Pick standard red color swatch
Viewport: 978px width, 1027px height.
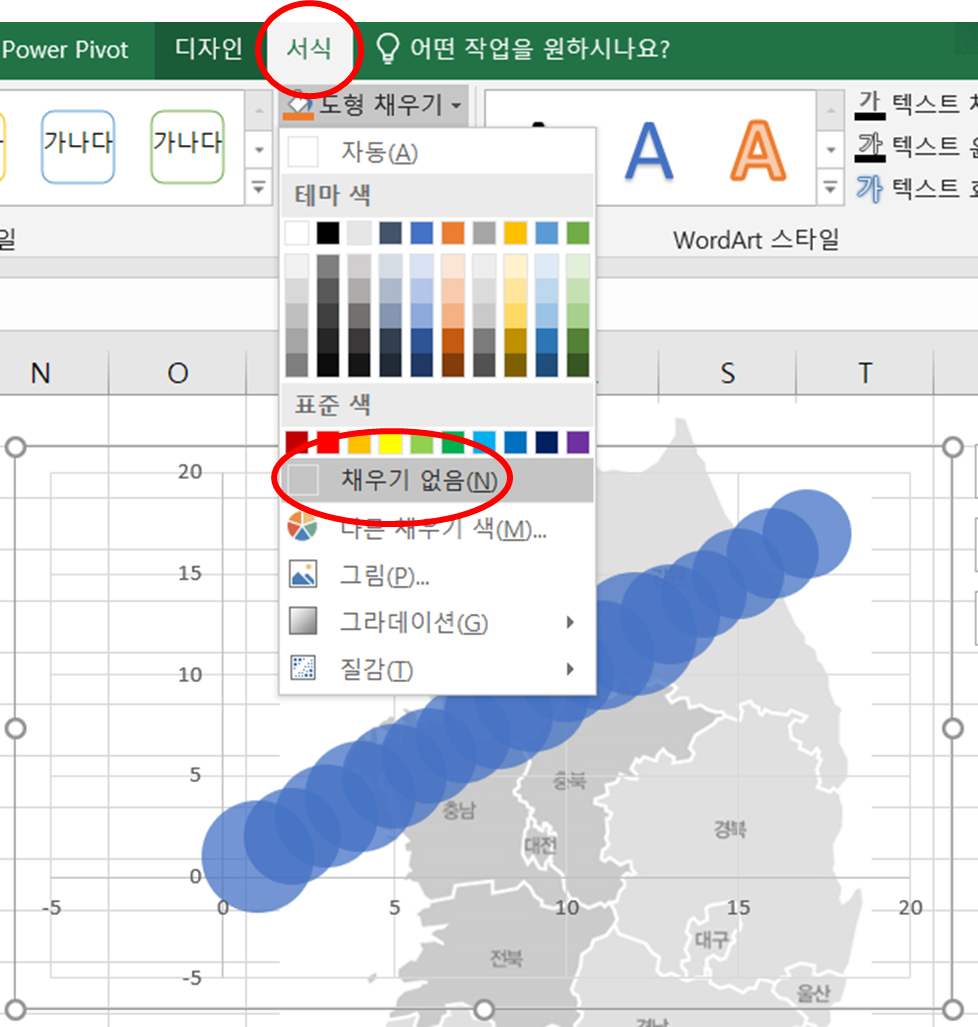[328, 442]
